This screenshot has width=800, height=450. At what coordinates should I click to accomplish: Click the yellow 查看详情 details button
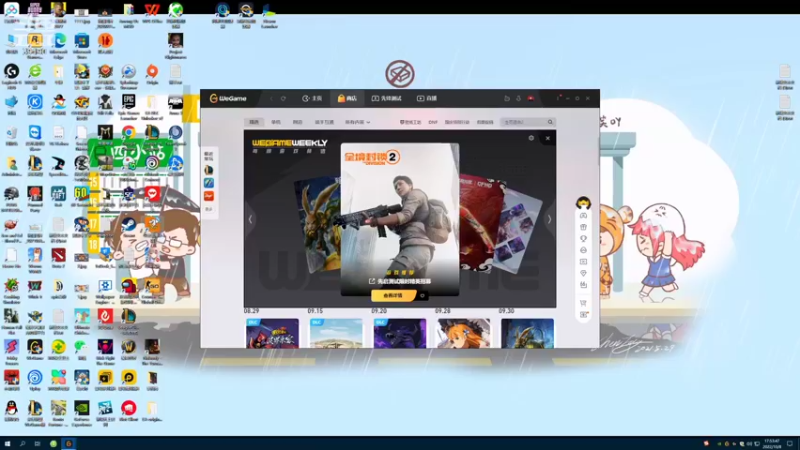tap(393, 295)
